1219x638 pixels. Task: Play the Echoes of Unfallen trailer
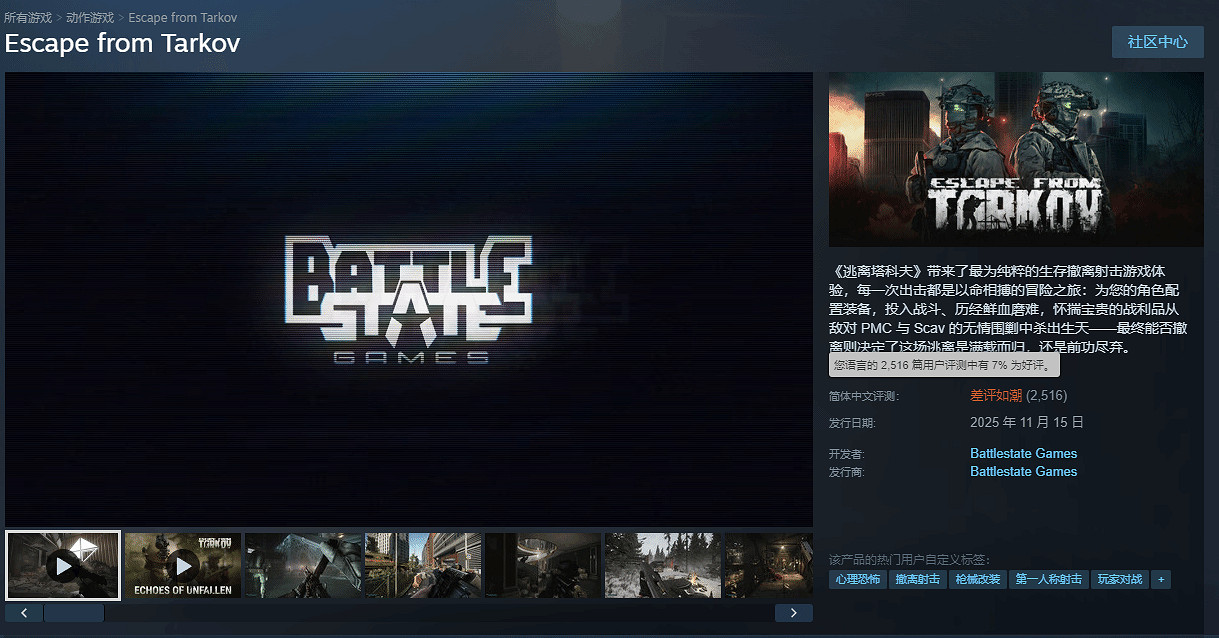(183, 566)
